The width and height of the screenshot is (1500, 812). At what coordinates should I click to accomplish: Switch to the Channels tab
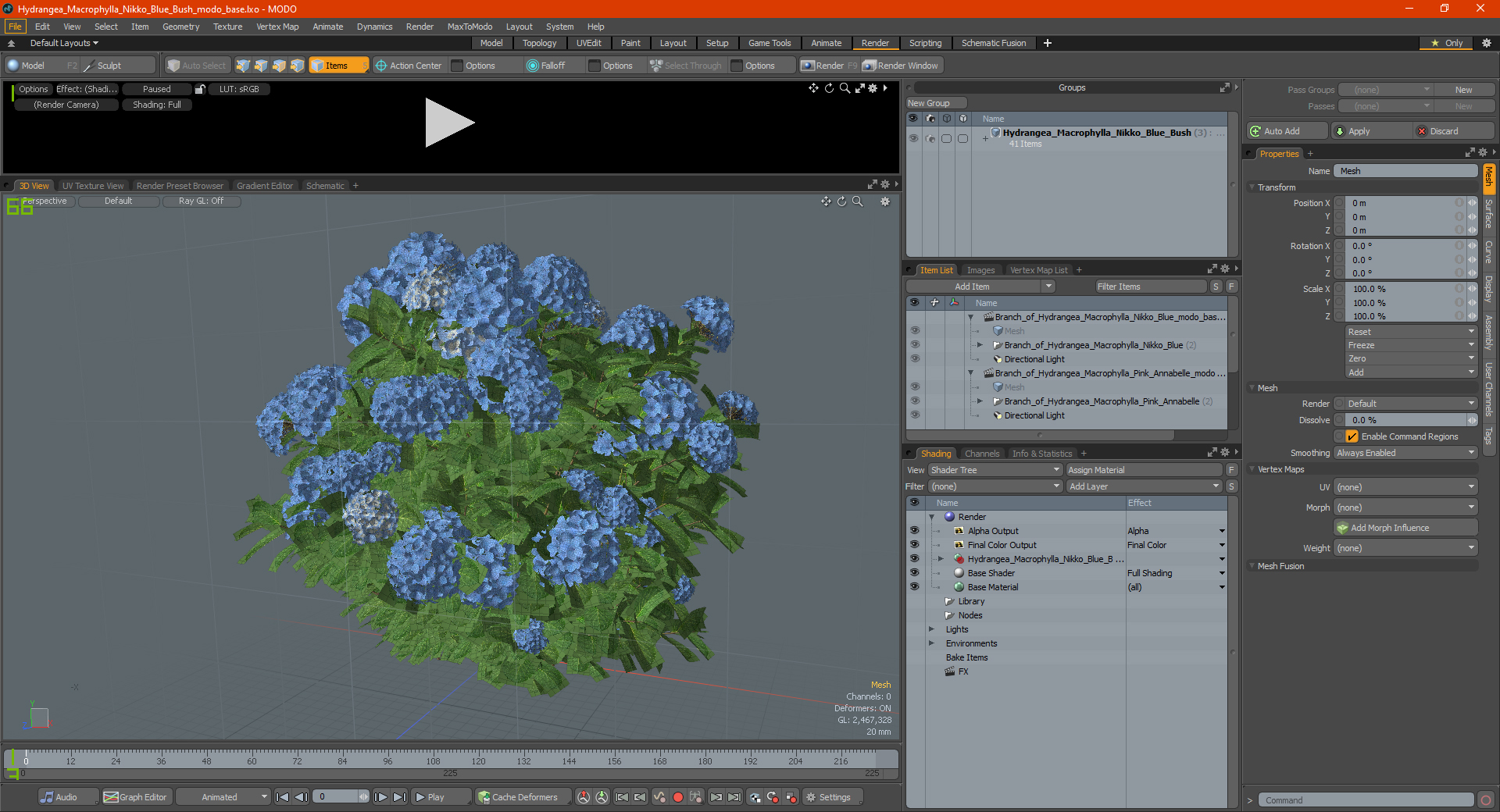coord(981,454)
